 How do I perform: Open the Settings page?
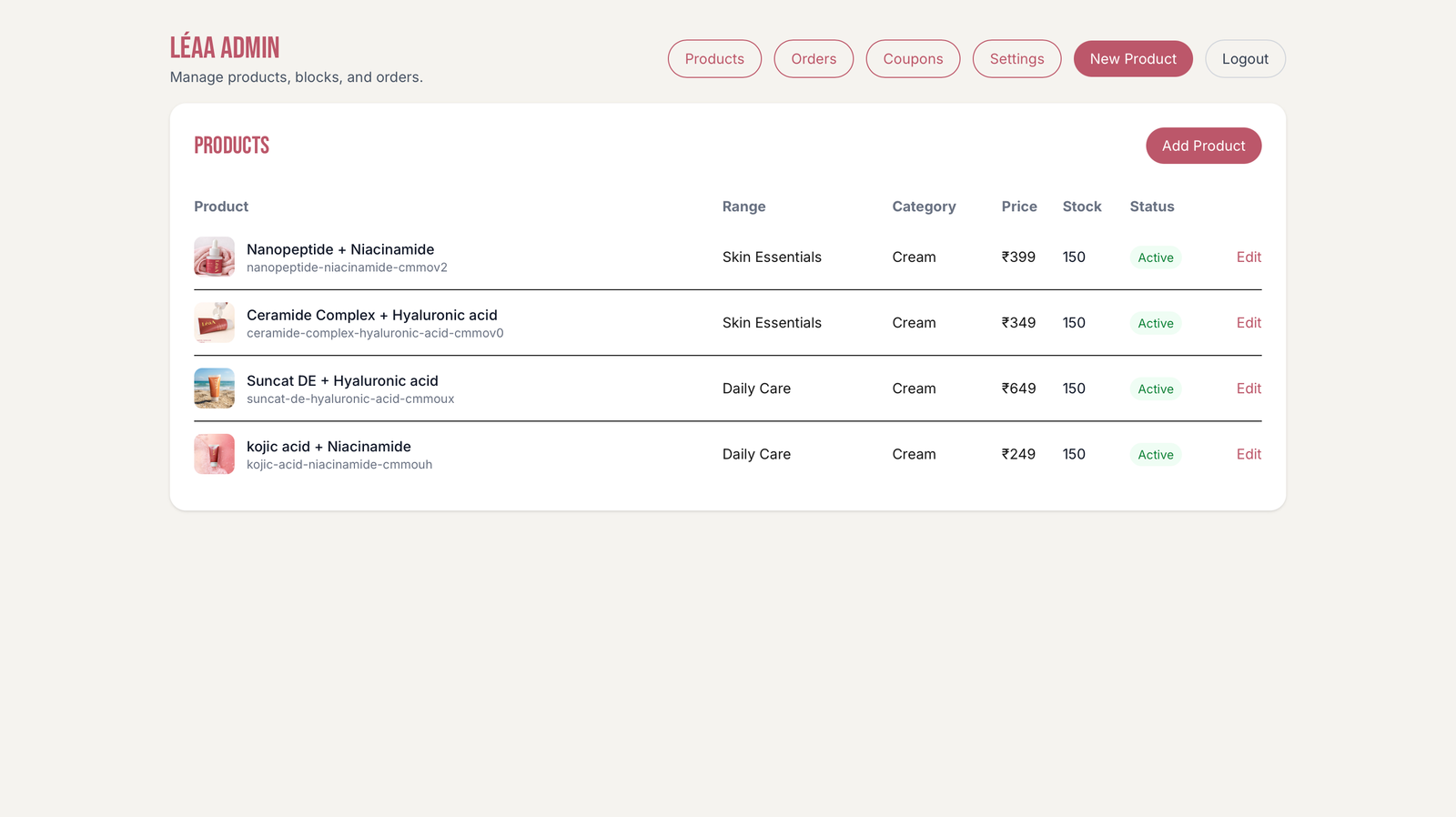[1016, 59]
